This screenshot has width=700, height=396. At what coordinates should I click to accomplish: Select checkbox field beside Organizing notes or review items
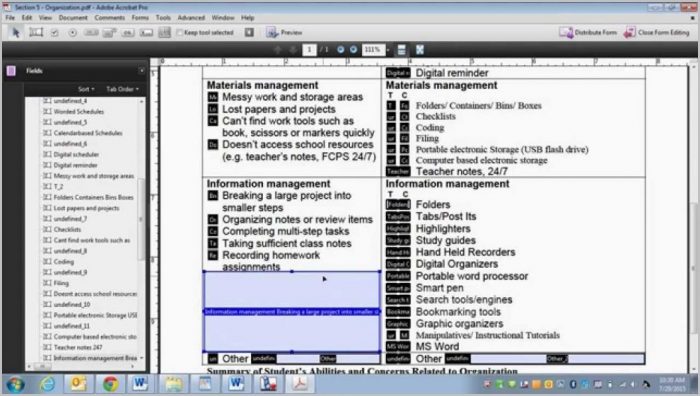click(213, 220)
